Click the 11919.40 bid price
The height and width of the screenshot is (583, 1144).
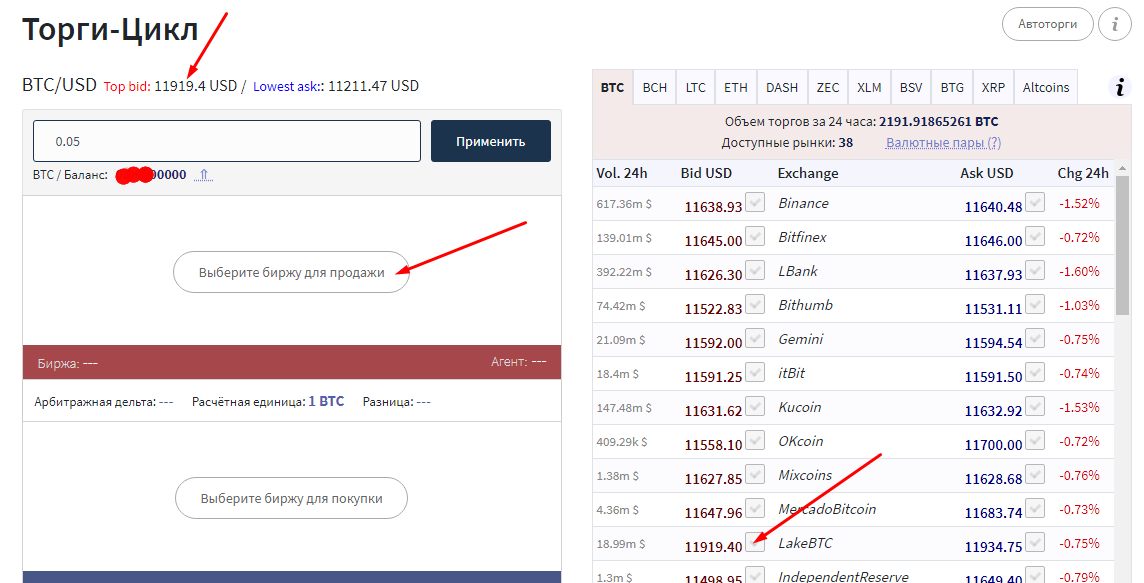tap(714, 547)
